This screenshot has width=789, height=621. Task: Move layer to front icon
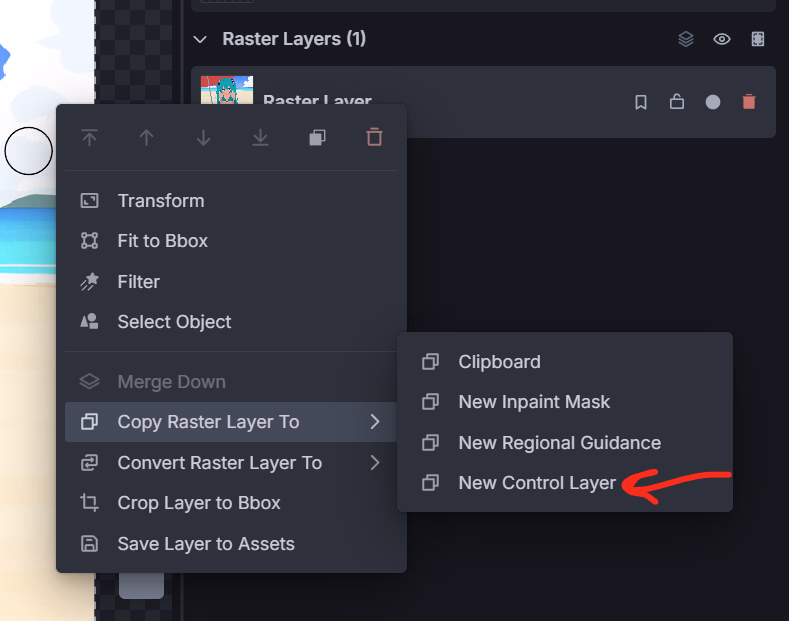pyautogui.click(x=90, y=137)
